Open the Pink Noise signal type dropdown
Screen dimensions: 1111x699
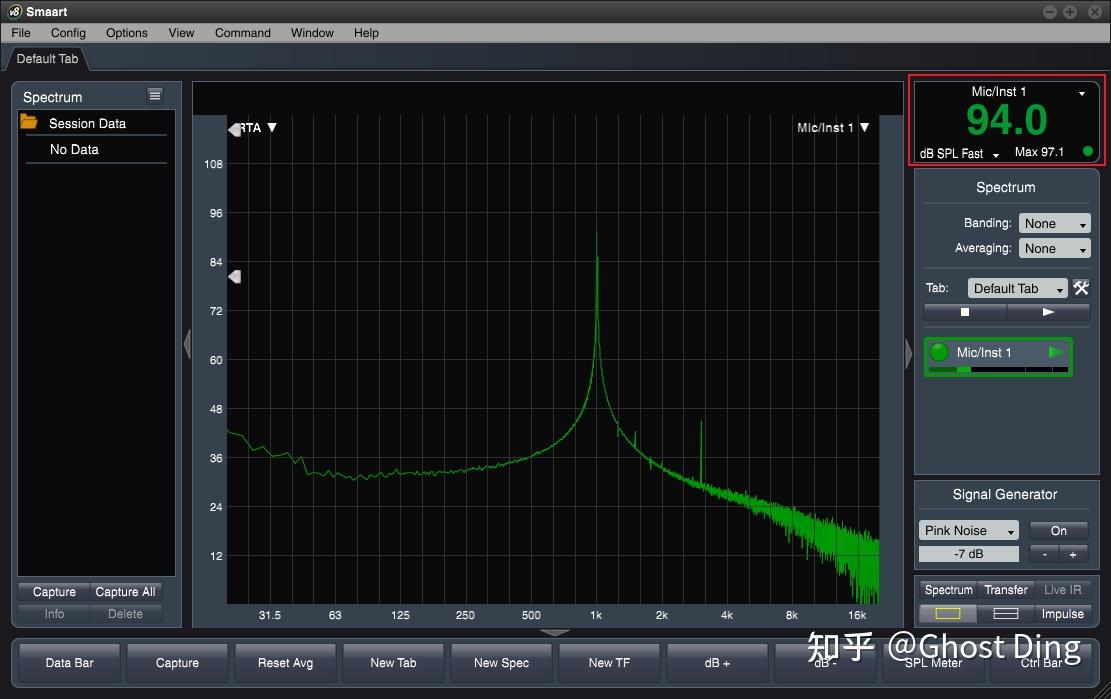967,530
